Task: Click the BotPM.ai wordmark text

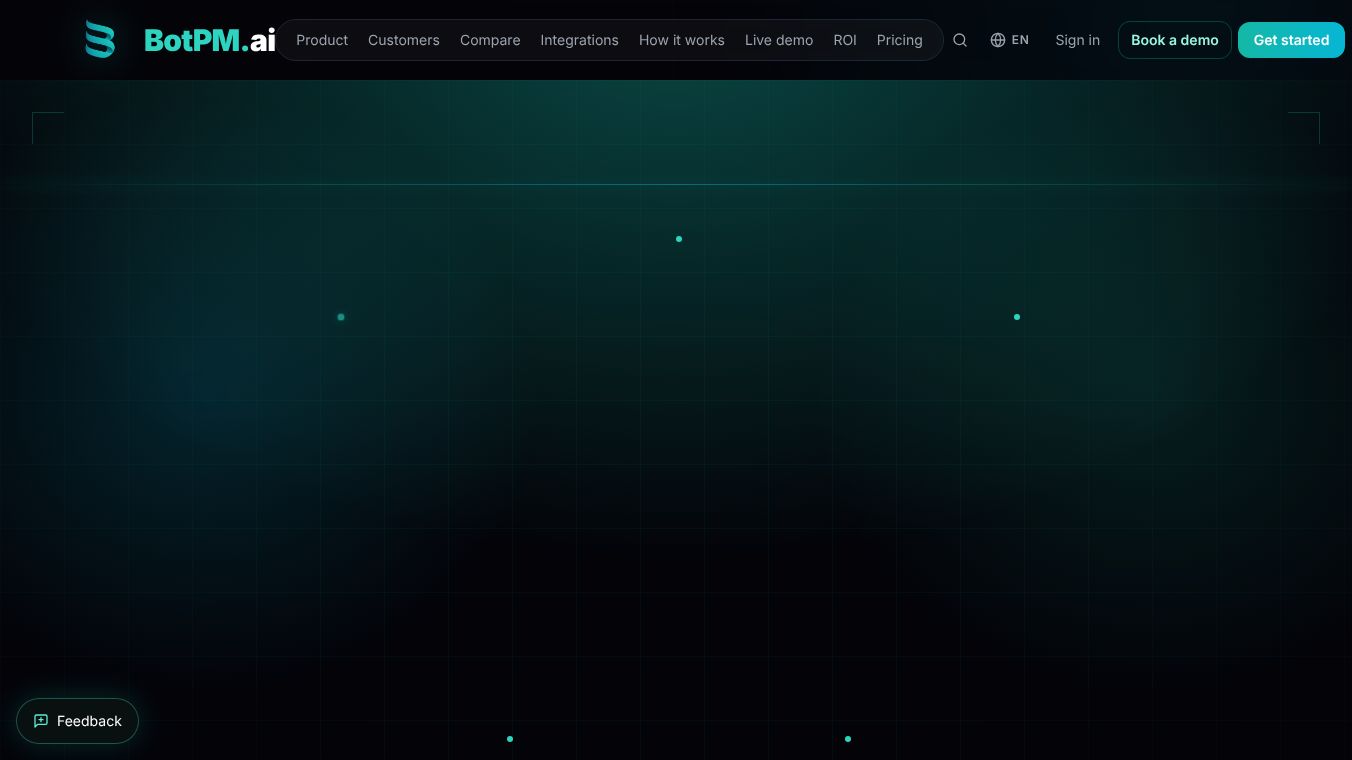Action: (210, 40)
